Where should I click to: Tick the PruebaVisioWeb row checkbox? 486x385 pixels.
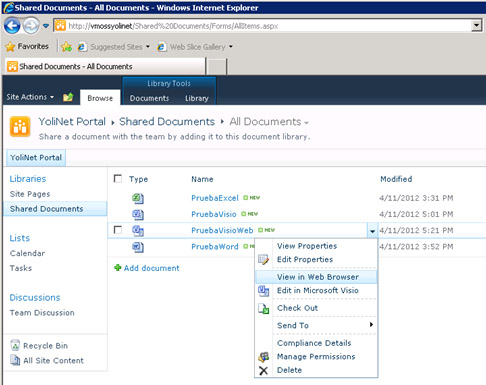click(x=118, y=230)
